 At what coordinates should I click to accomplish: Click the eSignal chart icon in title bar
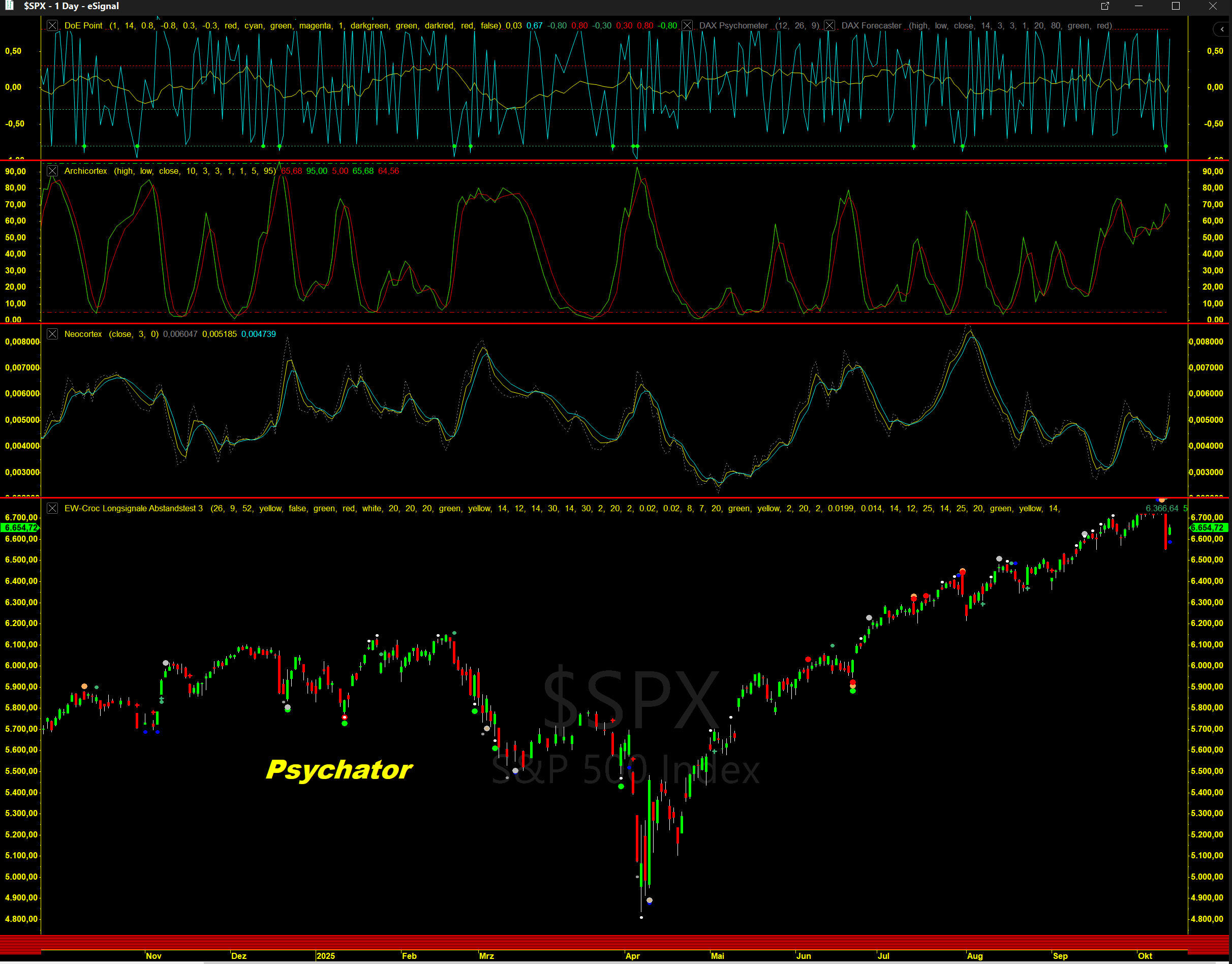point(9,6)
